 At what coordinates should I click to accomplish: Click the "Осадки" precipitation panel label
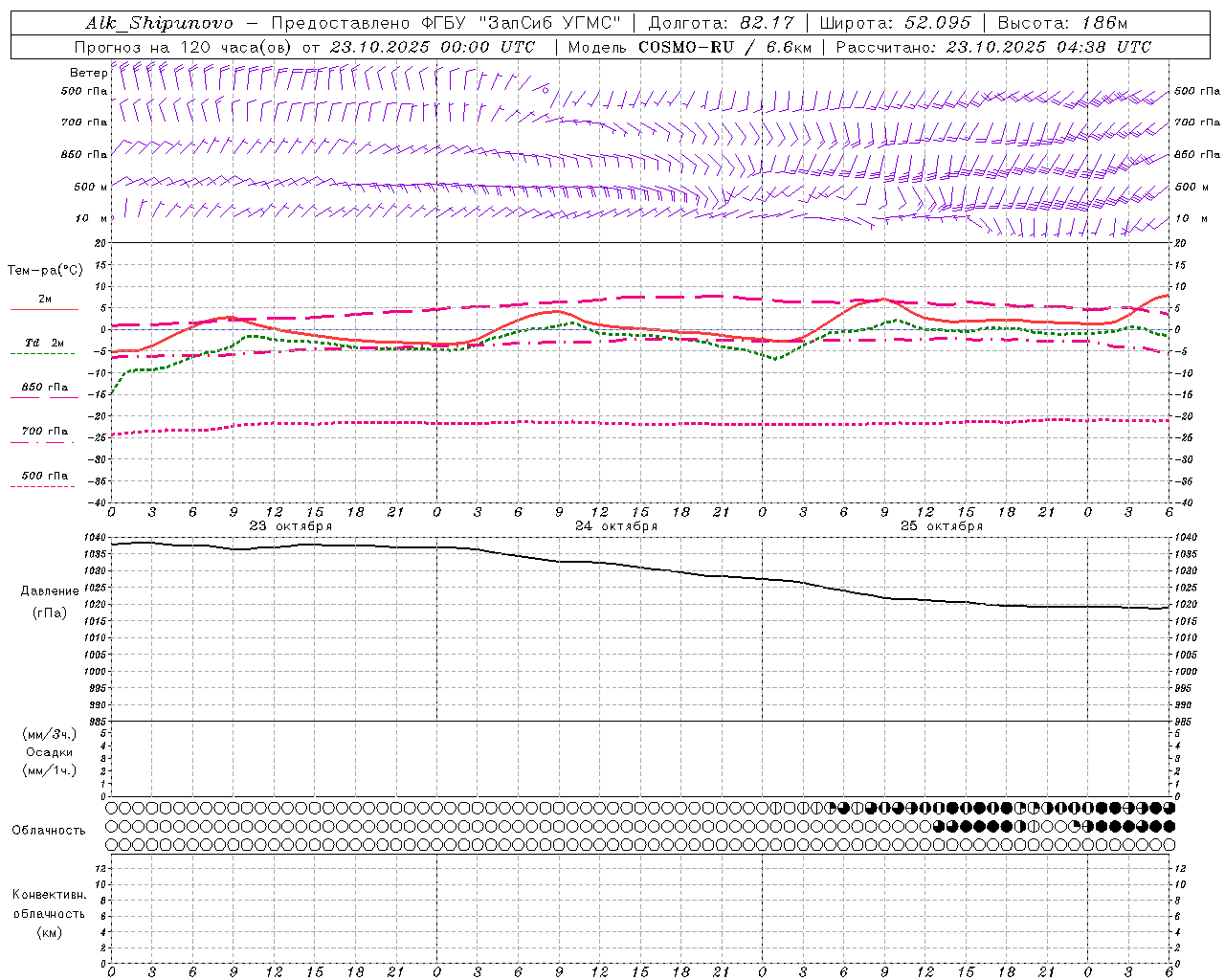[50, 752]
